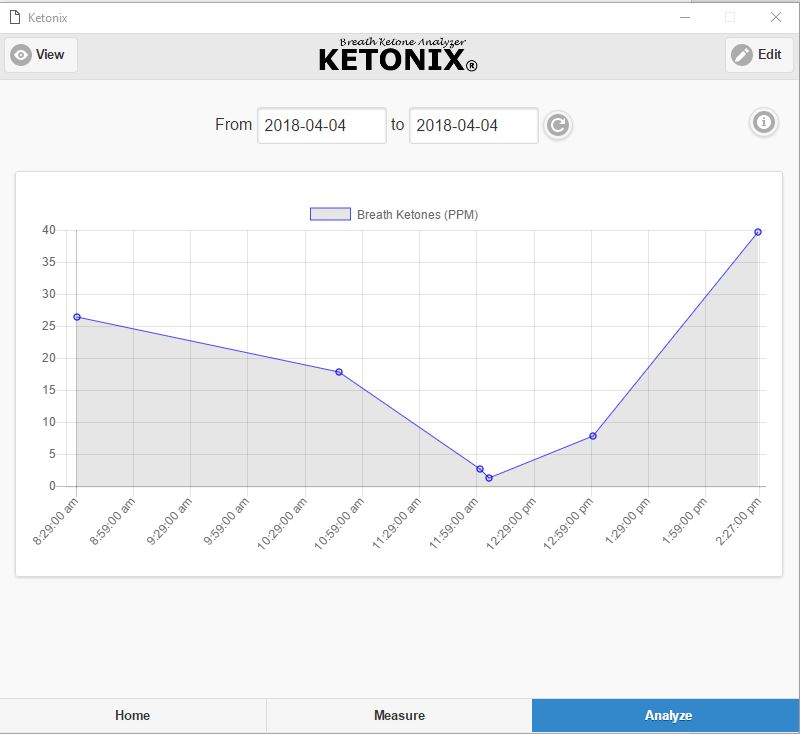Click the Edit pencil button
The image size is (800, 734).
coord(759,55)
